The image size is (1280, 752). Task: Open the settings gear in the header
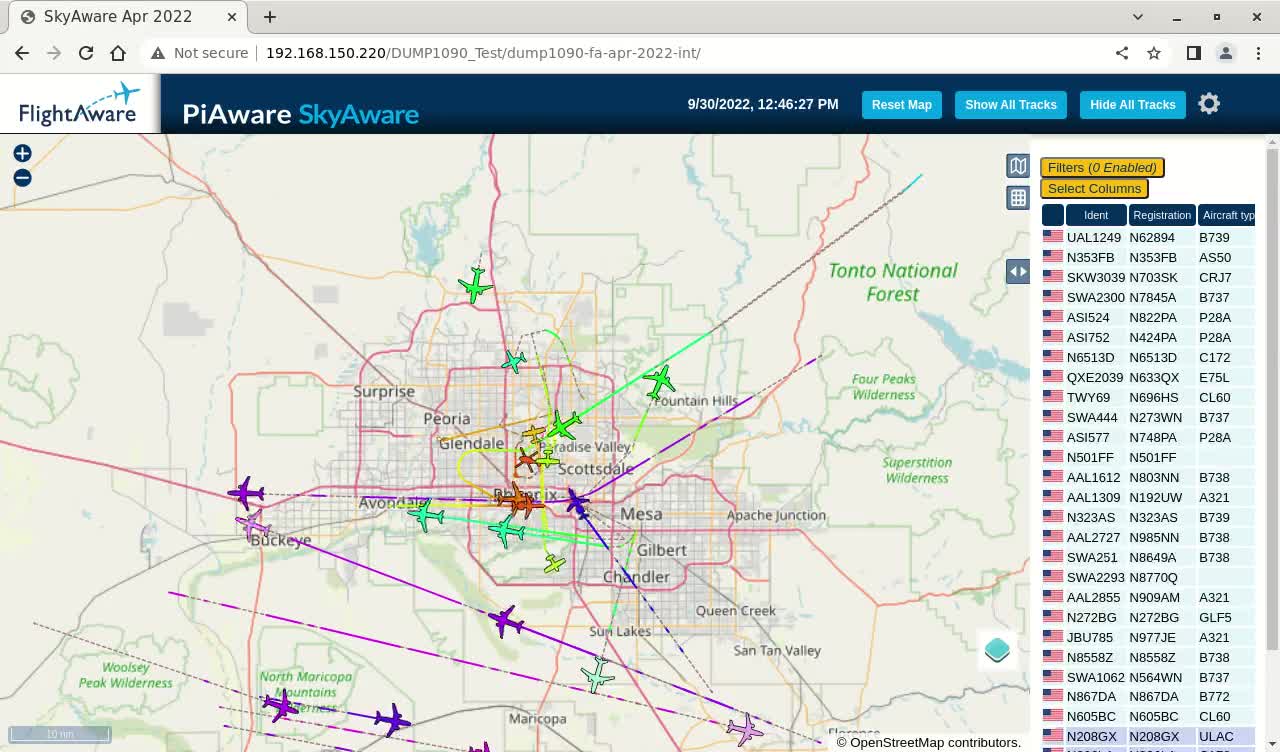(1209, 104)
